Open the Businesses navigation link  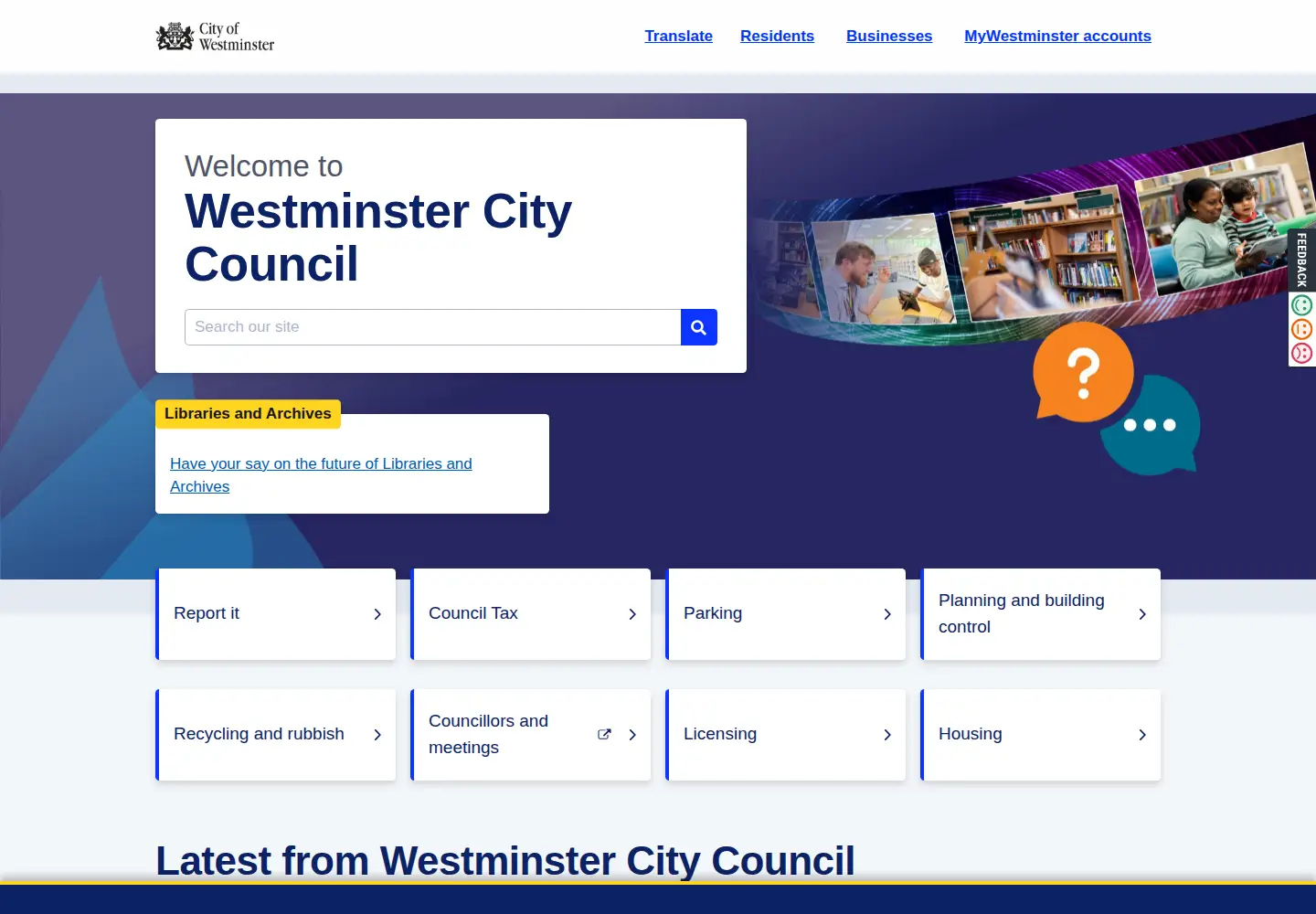(889, 37)
